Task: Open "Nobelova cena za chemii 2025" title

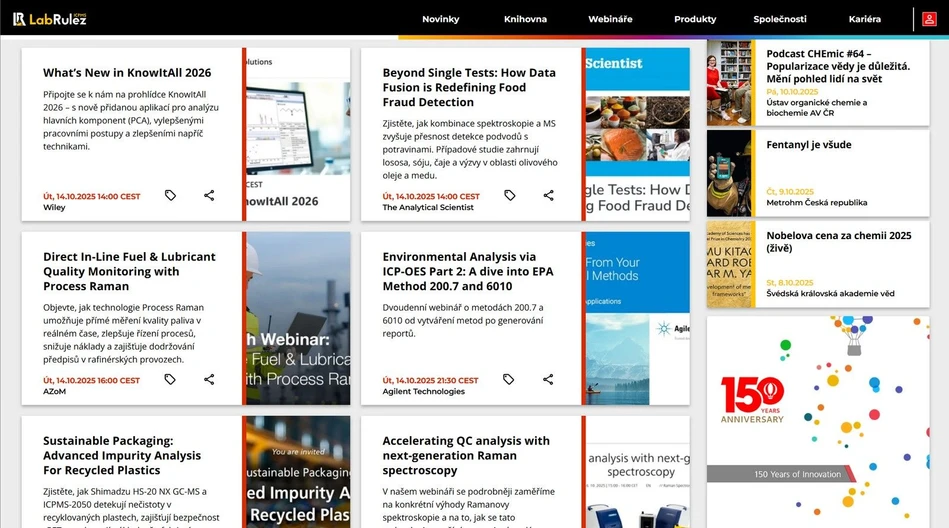Action: click(x=839, y=242)
